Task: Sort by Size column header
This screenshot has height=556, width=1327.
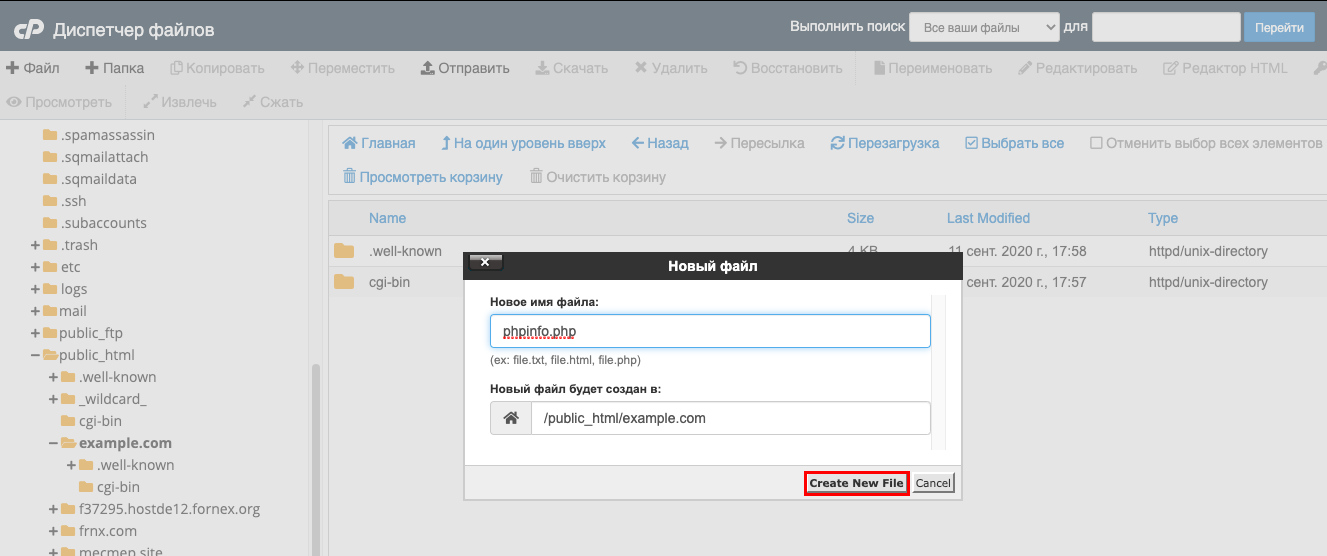Action: [x=860, y=218]
